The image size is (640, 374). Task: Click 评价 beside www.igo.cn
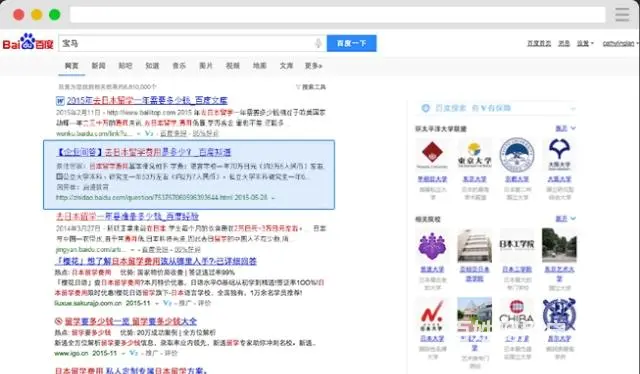(x=171, y=353)
